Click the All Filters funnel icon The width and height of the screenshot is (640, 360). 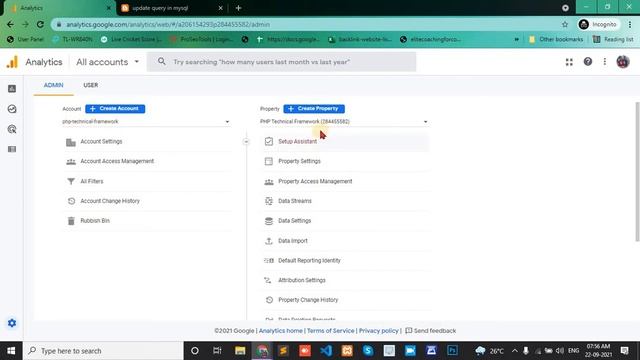pyautogui.click(x=71, y=181)
